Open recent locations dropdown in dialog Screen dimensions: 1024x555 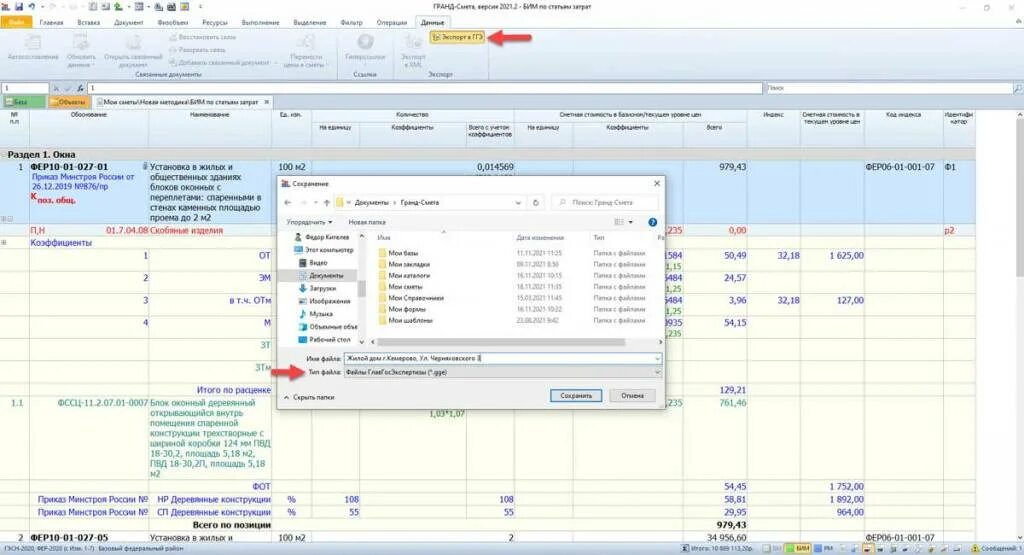(315, 202)
